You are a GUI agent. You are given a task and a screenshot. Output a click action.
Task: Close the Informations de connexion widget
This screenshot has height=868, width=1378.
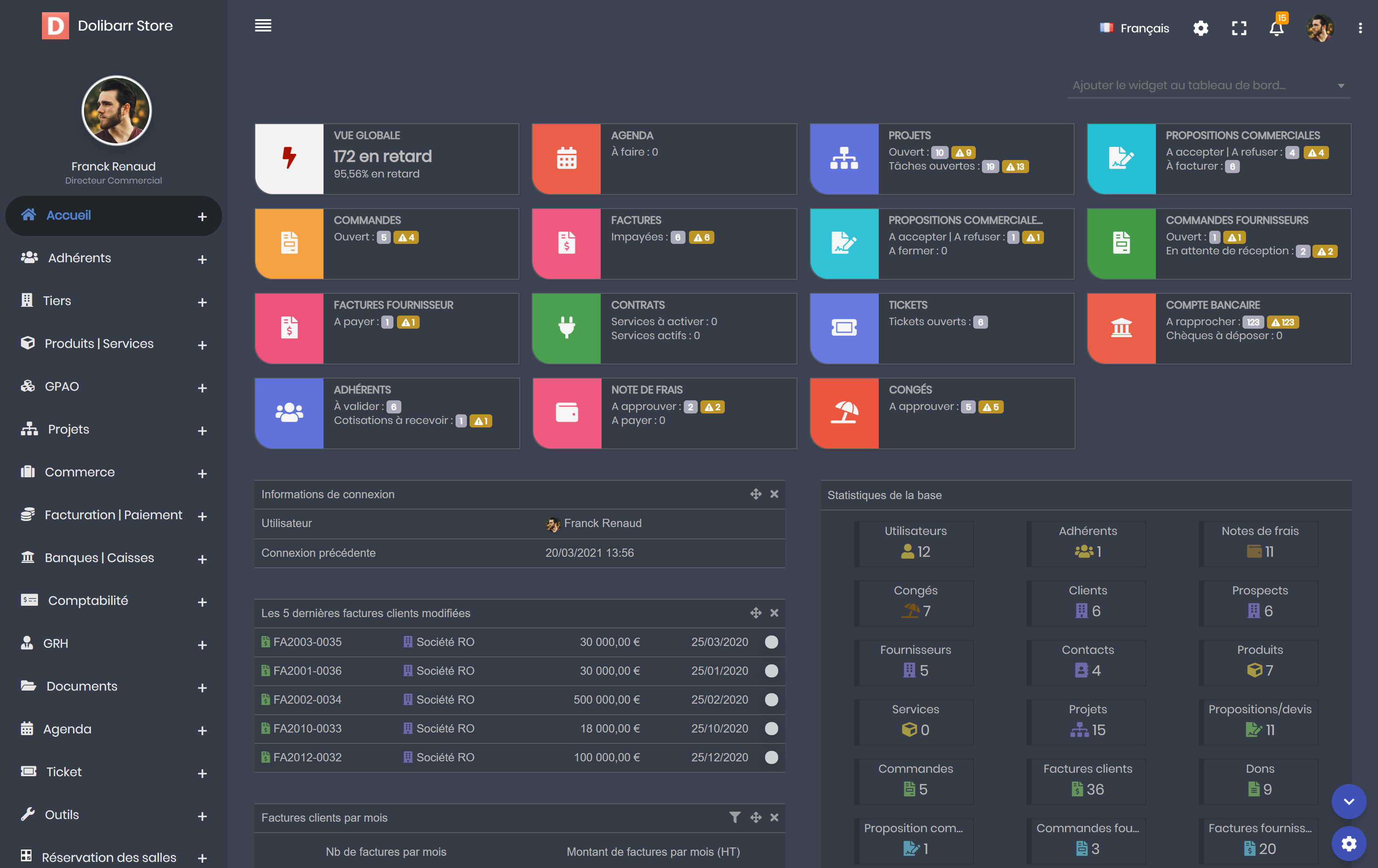pos(774,494)
